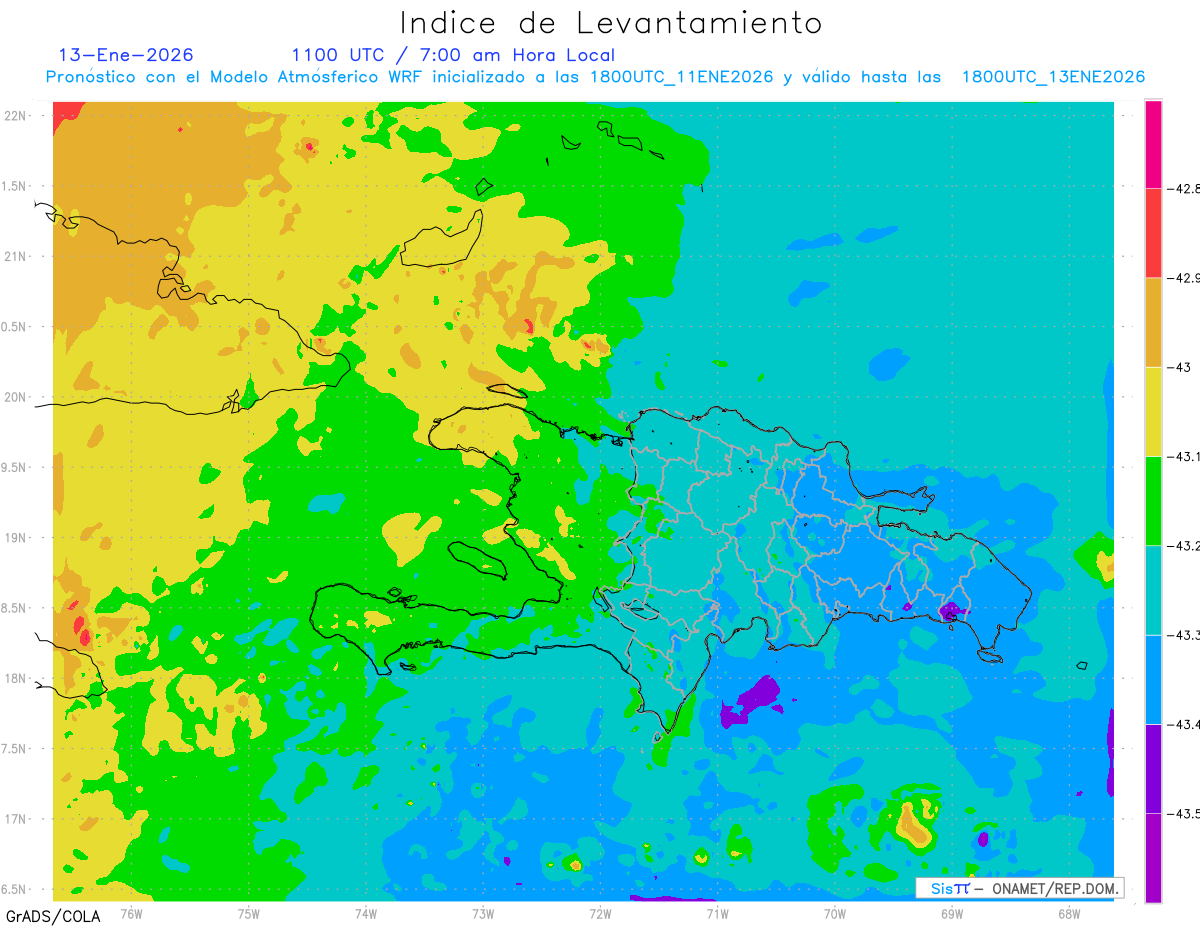
Task: Select the yellow legend swatch between -43 and -43.1
Action: tap(1153, 411)
